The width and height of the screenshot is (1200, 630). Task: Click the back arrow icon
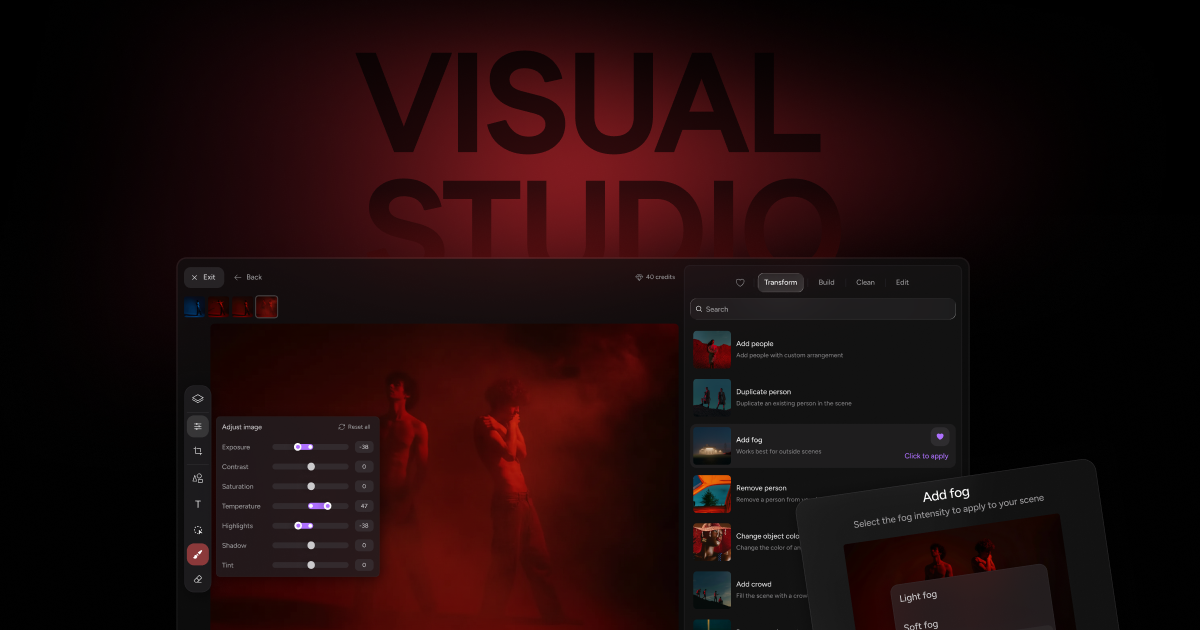point(238,277)
